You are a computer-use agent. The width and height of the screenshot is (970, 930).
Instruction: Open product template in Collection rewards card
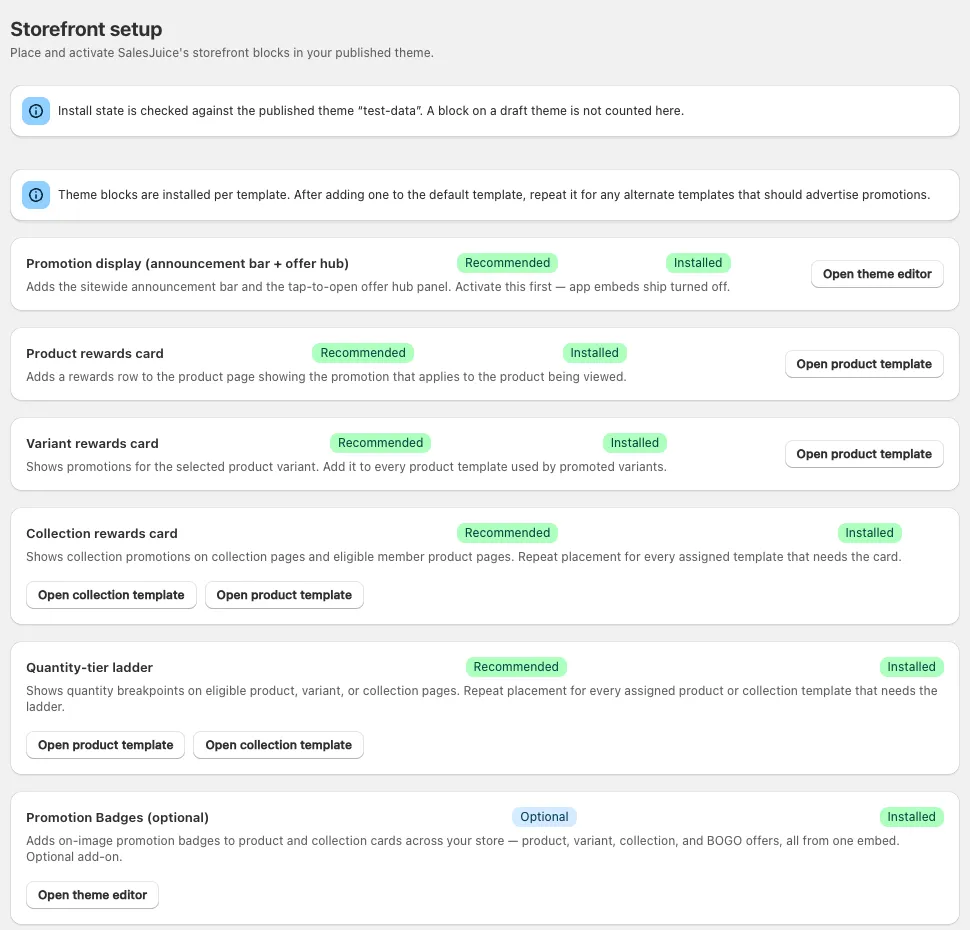pos(284,595)
